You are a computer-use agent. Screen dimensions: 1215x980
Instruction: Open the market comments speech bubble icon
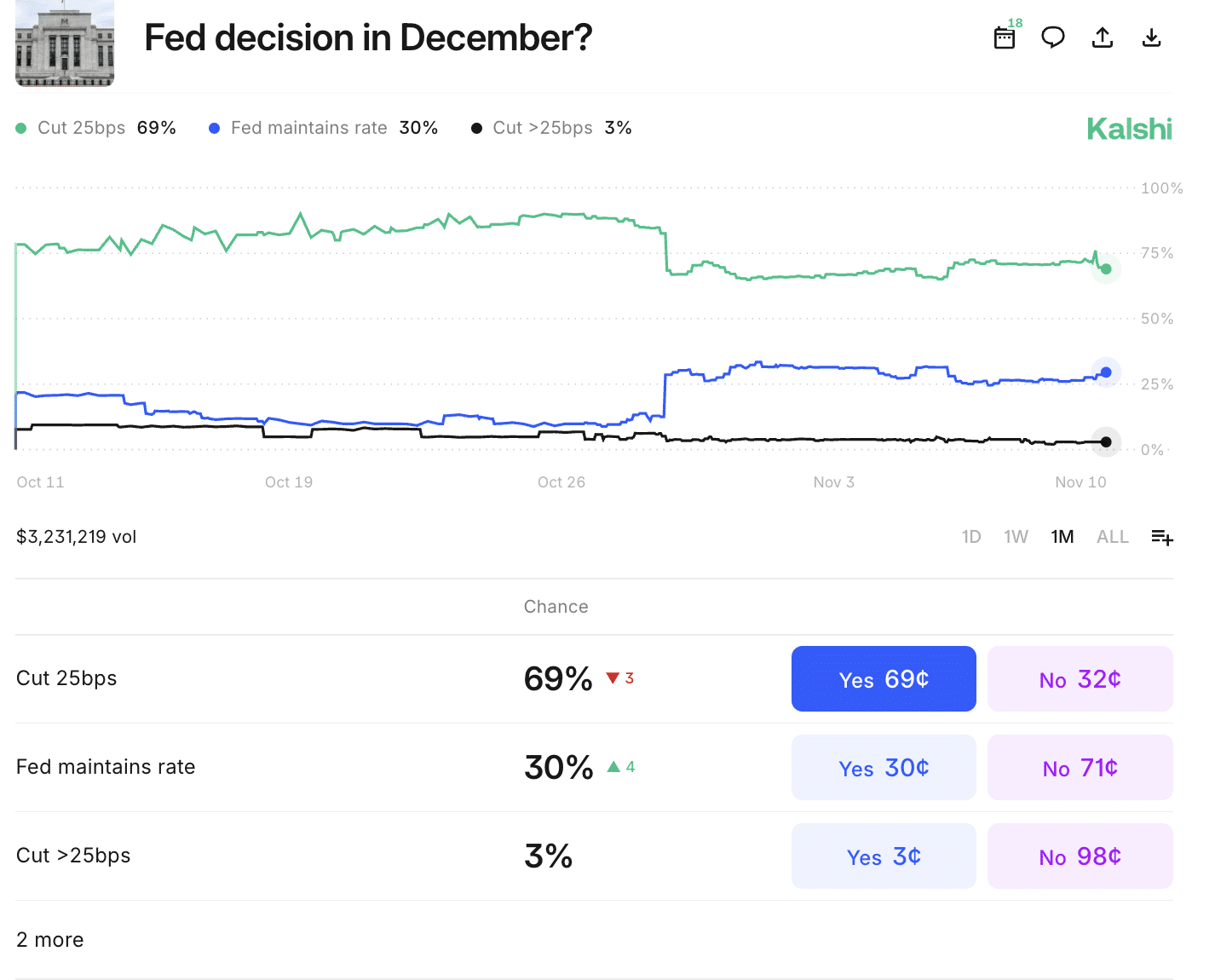click(x=1052, y=37)
